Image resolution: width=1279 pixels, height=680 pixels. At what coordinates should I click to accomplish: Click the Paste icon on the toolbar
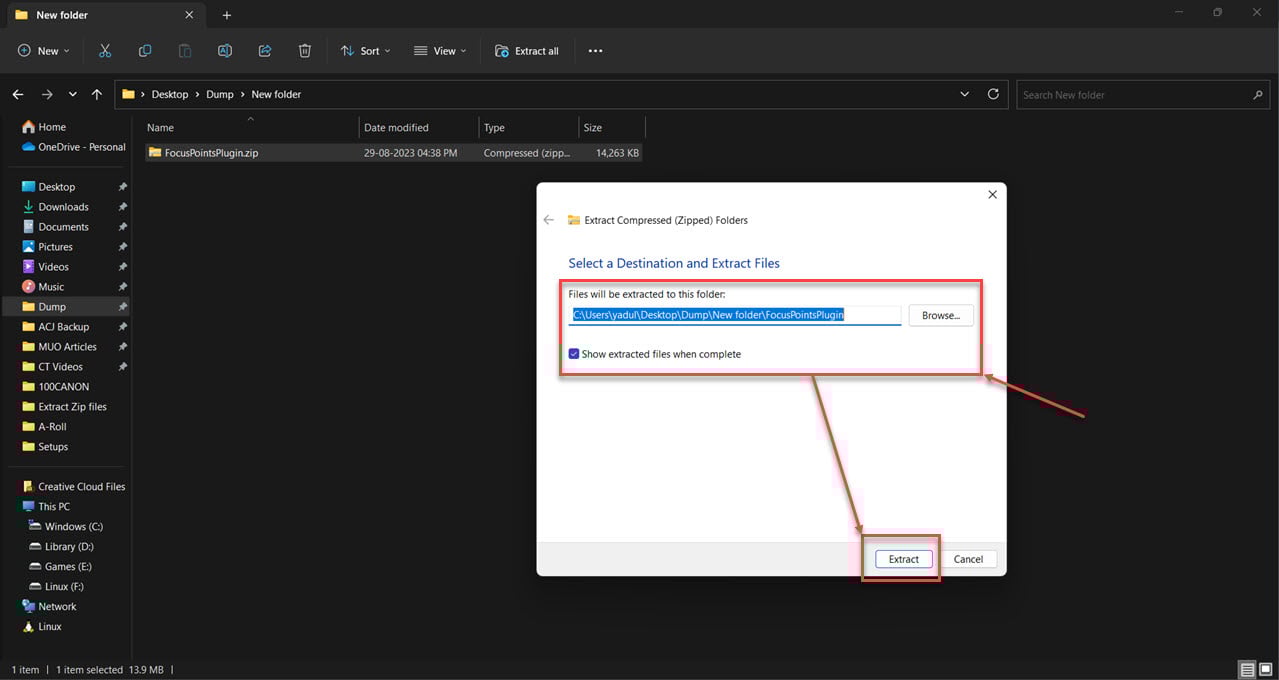(x=184, y=50)
